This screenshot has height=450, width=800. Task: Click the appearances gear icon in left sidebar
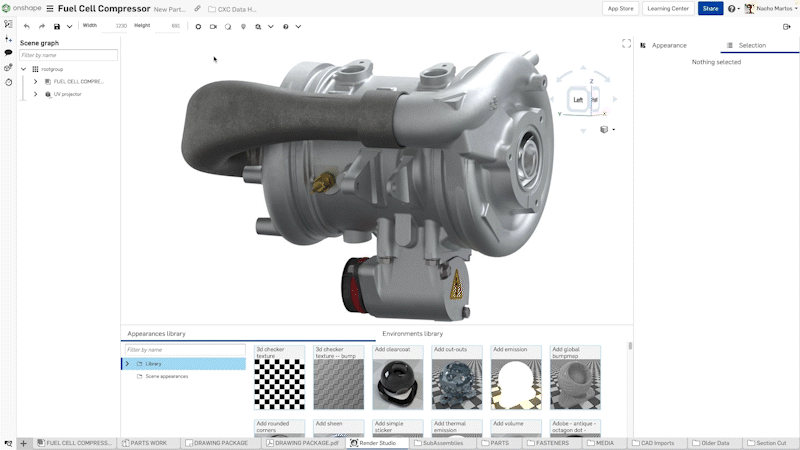click(x=8, y=67)
